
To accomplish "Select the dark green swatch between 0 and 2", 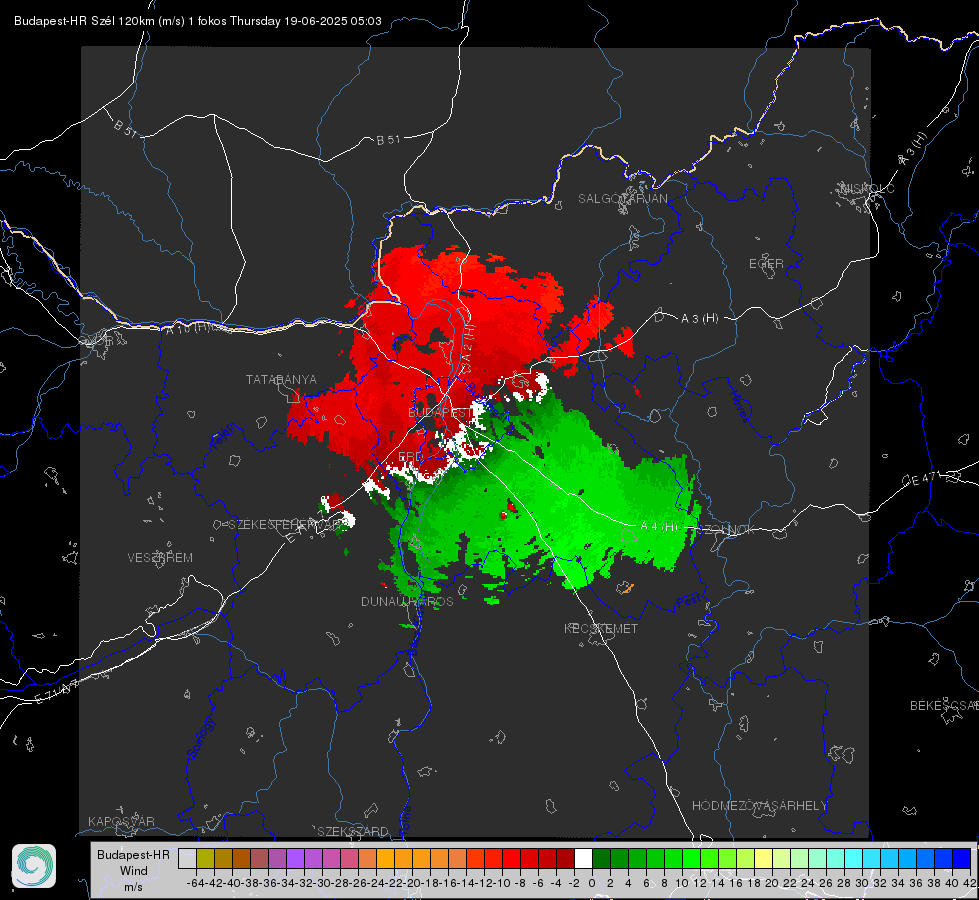I will click(601, 858).
